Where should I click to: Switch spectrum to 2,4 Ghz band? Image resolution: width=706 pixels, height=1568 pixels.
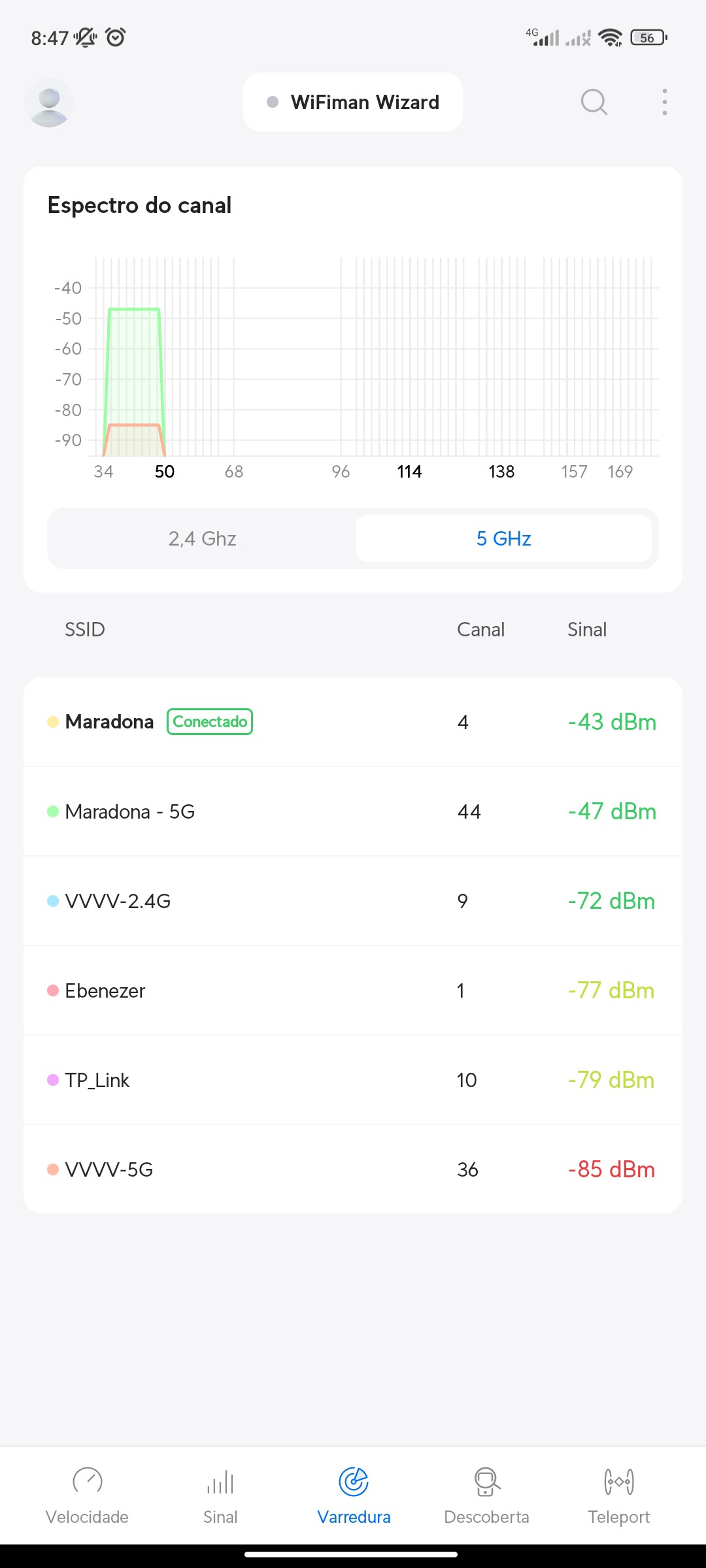tap(202, 538)
